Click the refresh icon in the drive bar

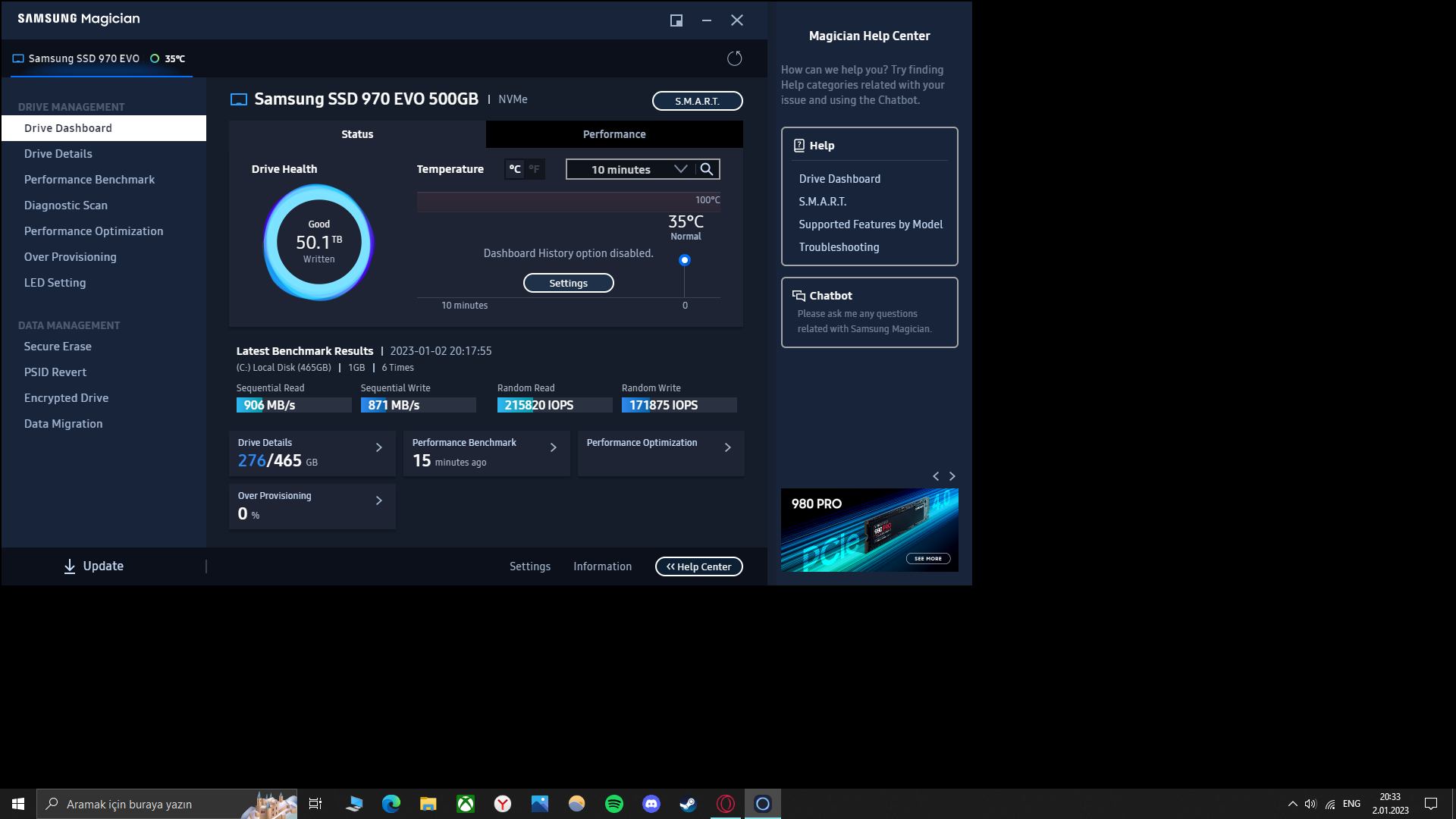(734, 58)
